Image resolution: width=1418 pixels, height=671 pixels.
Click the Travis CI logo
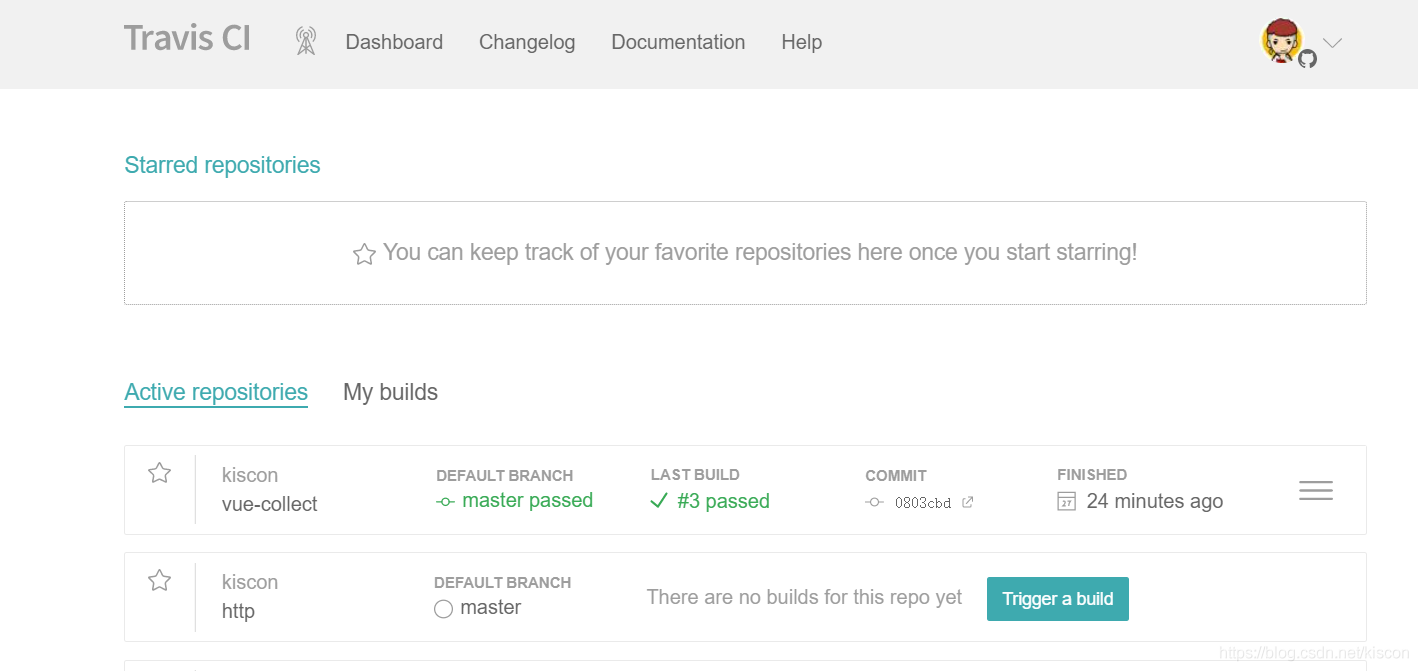click(187, 39)
